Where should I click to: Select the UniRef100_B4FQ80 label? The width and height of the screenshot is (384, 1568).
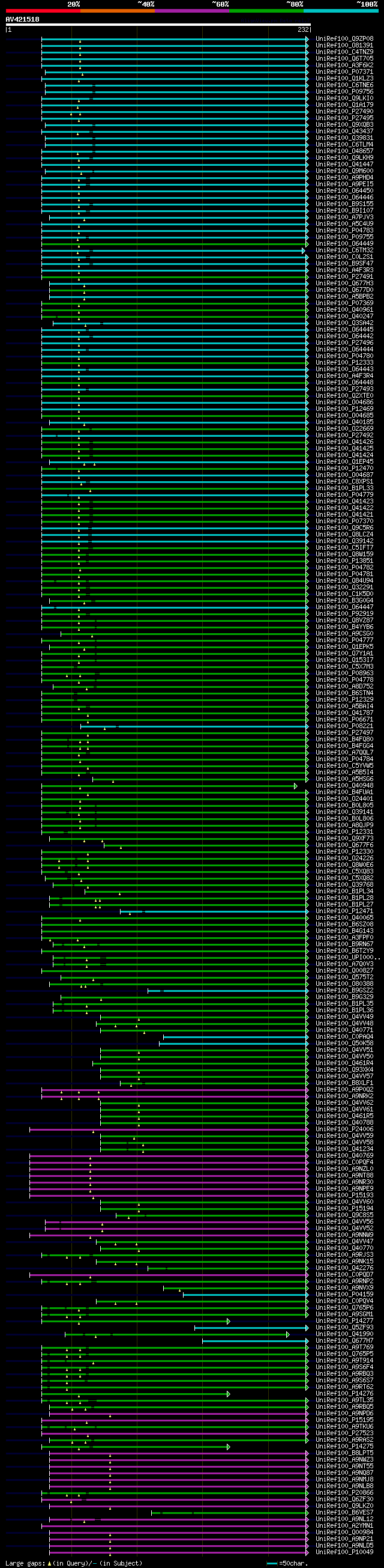coord(344,740)
